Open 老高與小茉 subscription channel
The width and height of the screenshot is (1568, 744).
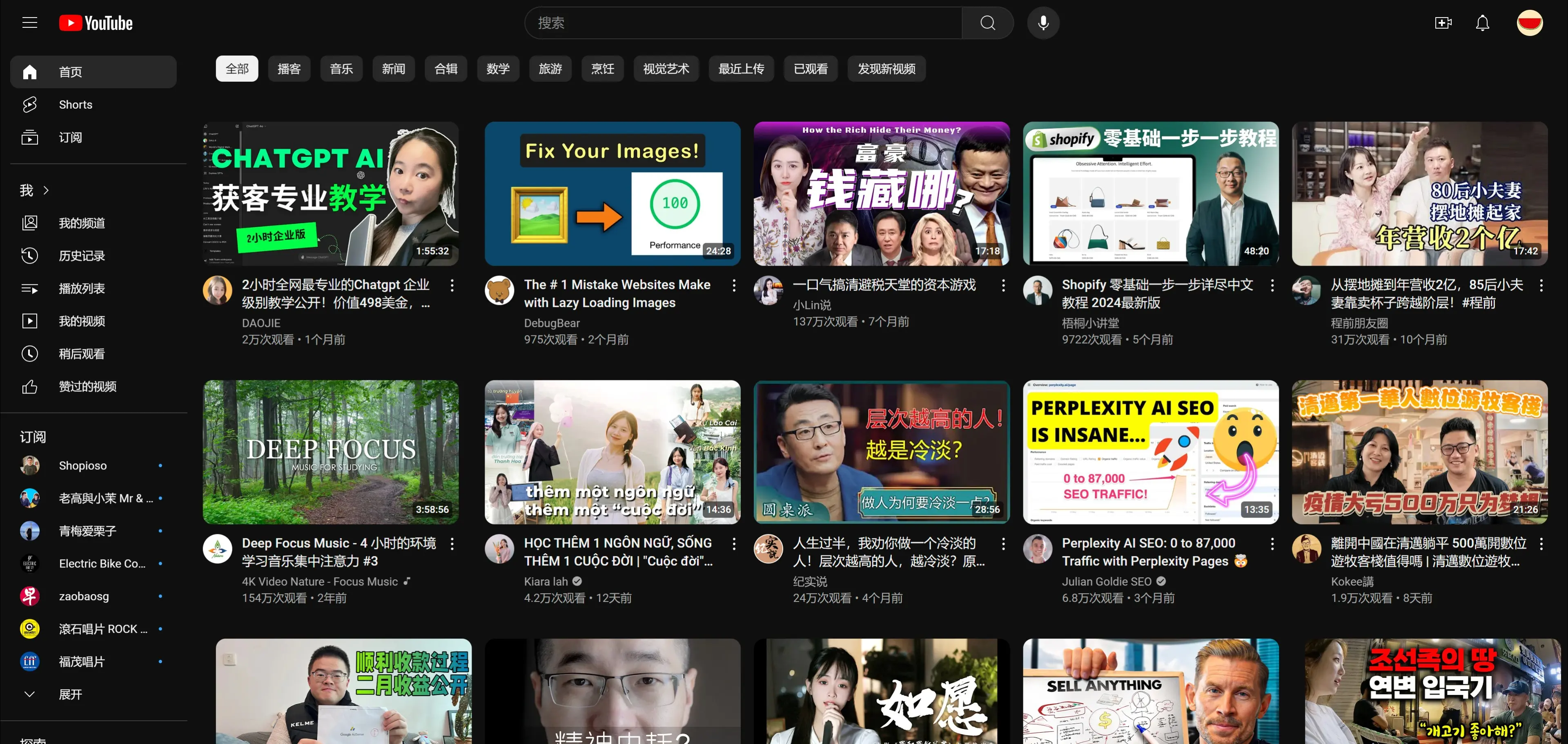point(93,498)
